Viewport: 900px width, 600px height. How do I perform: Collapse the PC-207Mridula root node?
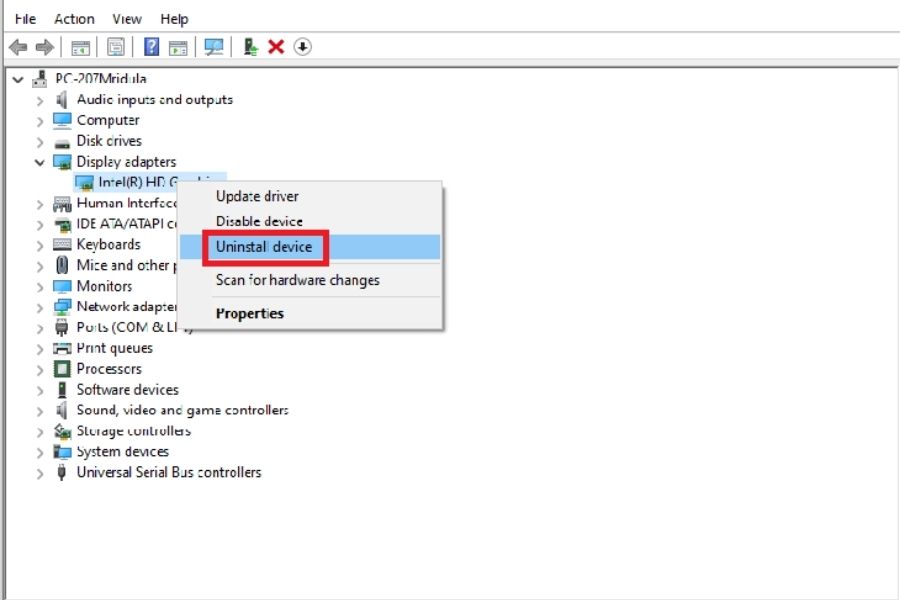coord(18,79)
